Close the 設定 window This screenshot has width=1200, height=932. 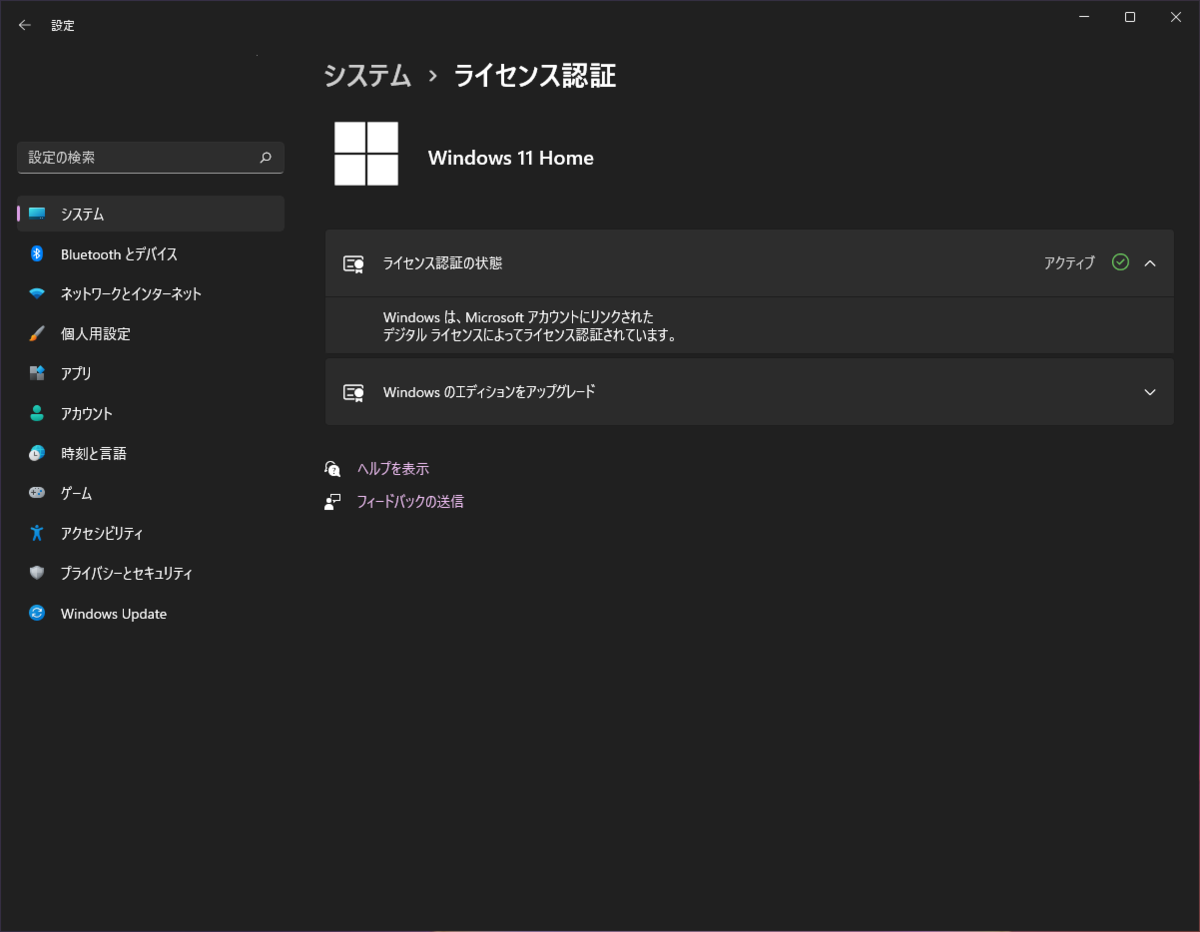tap(1176, 17)
